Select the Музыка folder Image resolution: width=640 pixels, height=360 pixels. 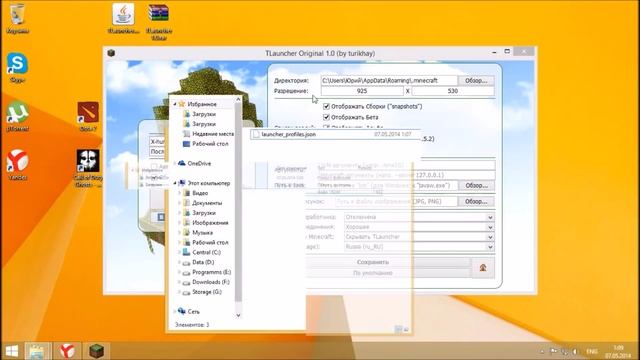[202, 233]
